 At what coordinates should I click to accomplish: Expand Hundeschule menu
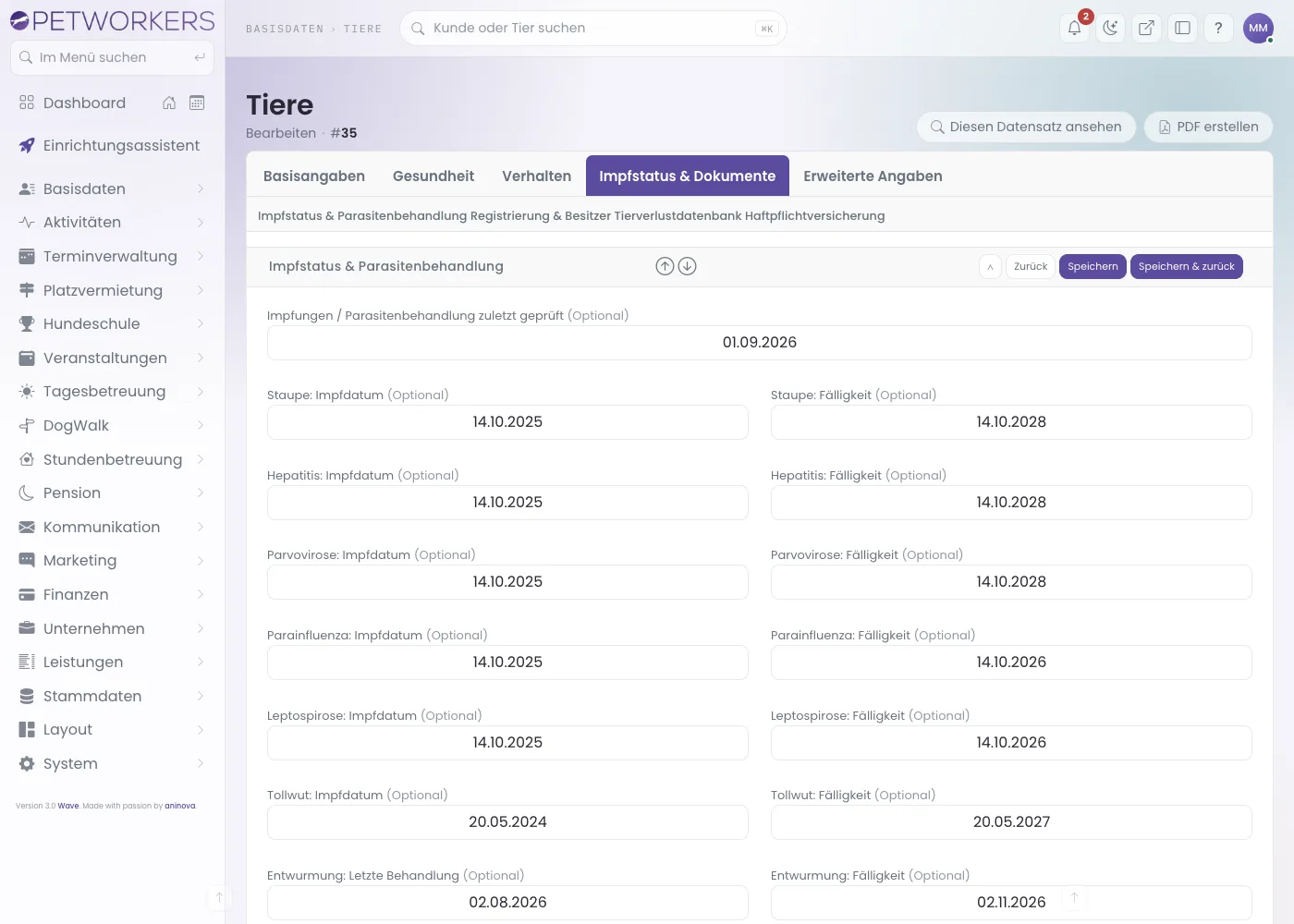(112, 323)
